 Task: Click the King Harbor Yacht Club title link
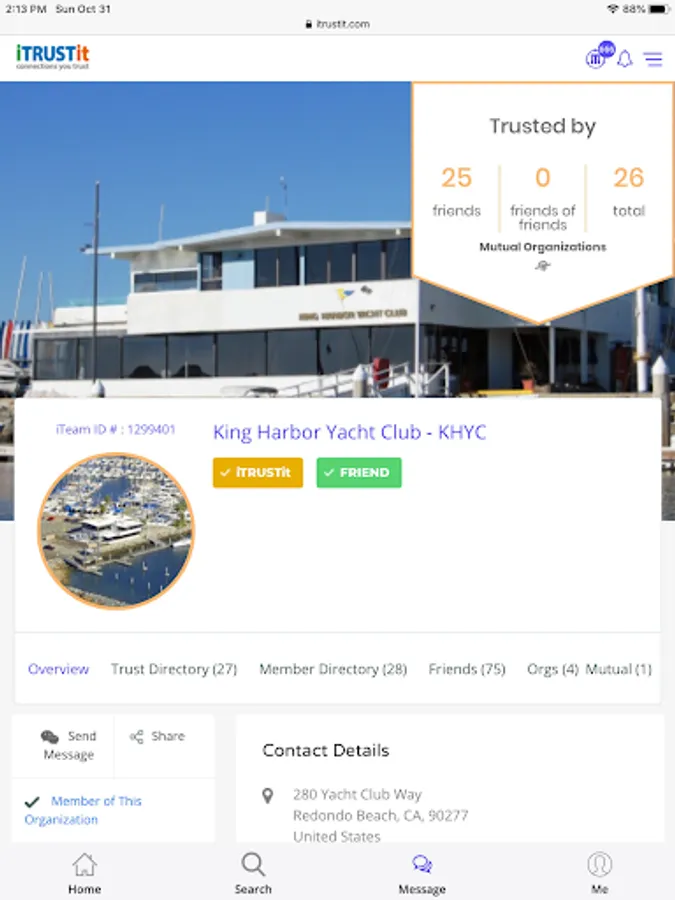350,432
